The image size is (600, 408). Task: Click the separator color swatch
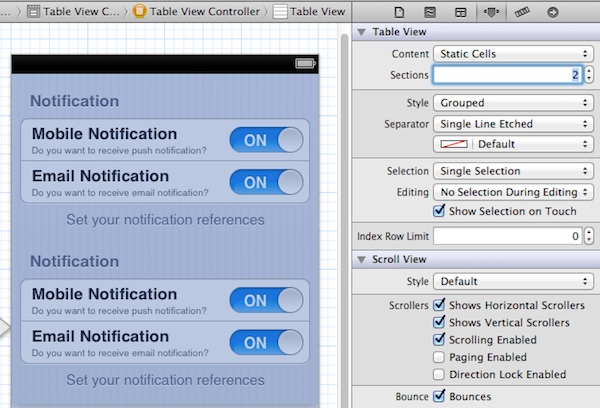click(x=463, y=144)
